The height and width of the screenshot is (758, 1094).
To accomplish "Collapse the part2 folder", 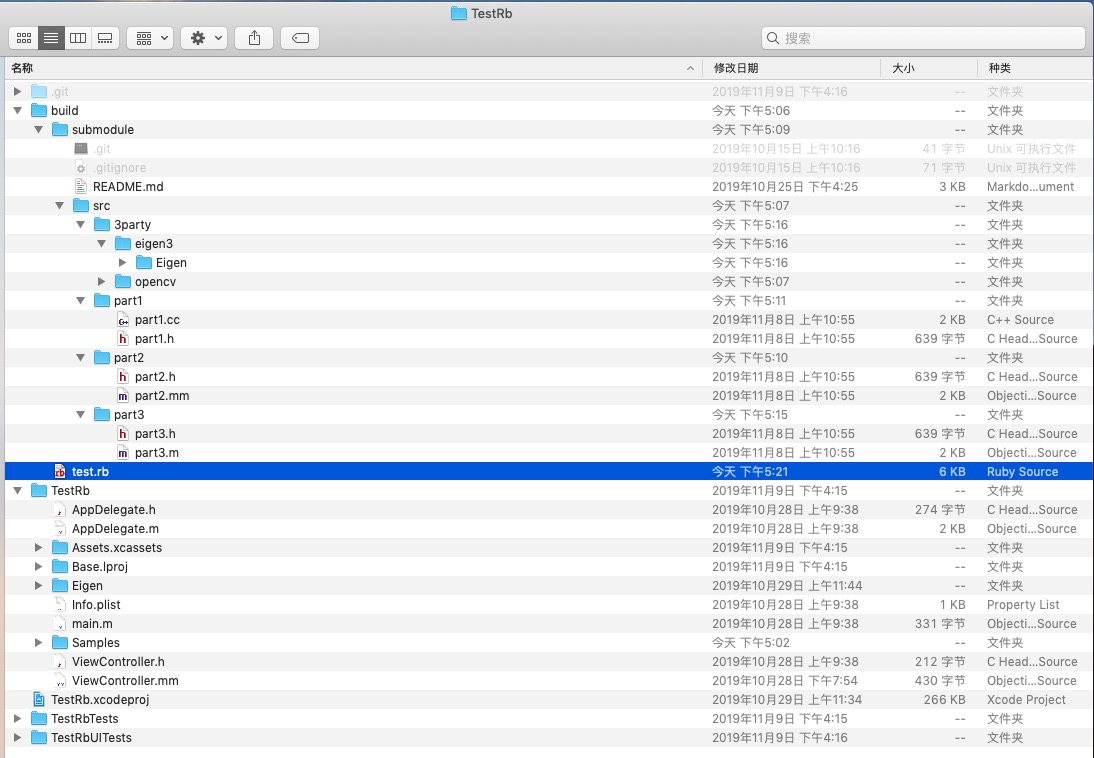I will point(80,357).
